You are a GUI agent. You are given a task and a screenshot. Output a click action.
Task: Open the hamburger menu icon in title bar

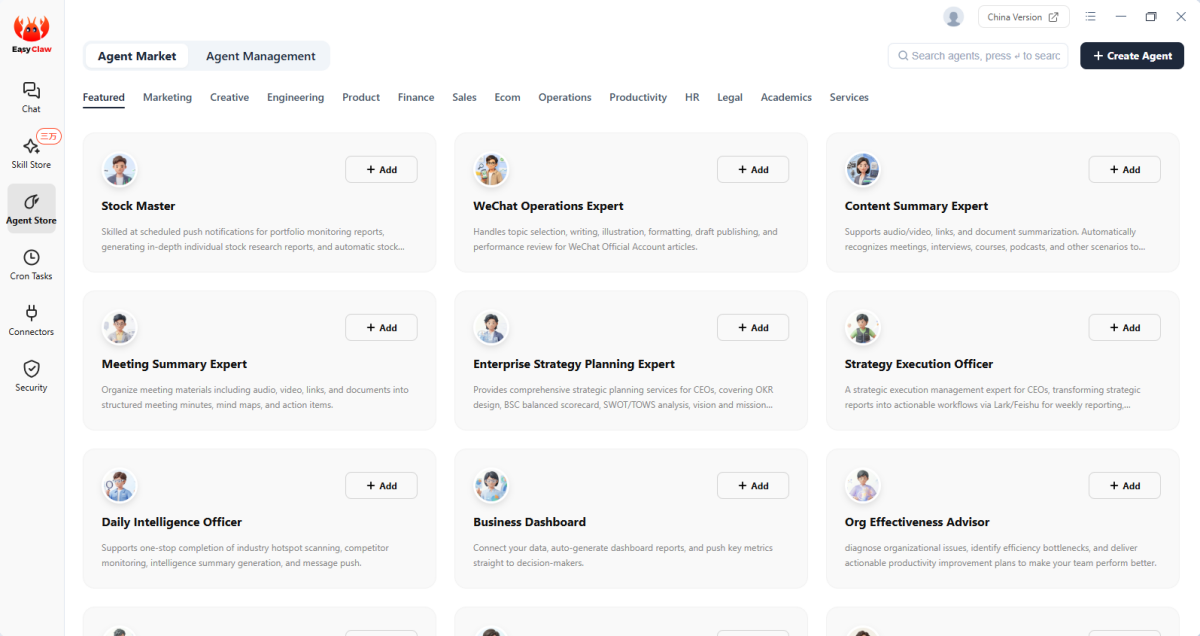point(1090,17)
